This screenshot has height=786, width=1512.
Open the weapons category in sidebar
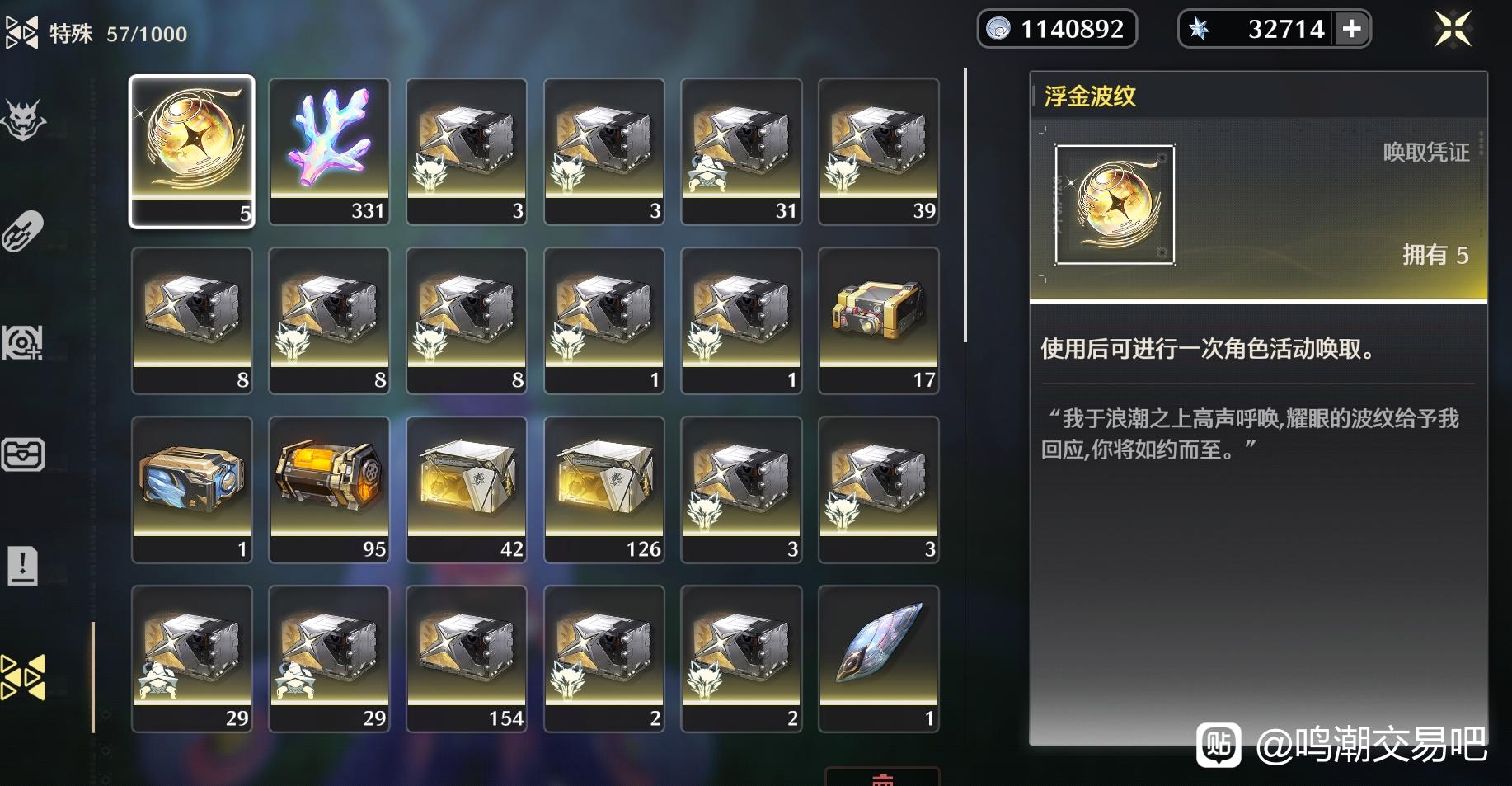(23, 231)
